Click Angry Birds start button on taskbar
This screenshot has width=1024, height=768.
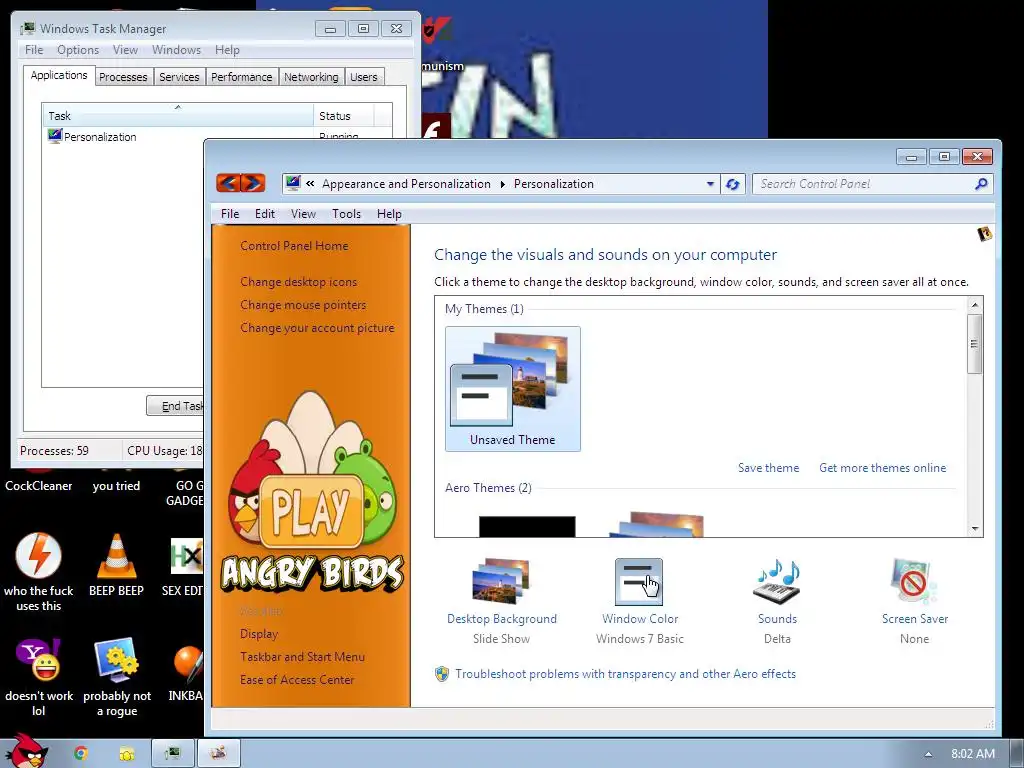point(26,751)
